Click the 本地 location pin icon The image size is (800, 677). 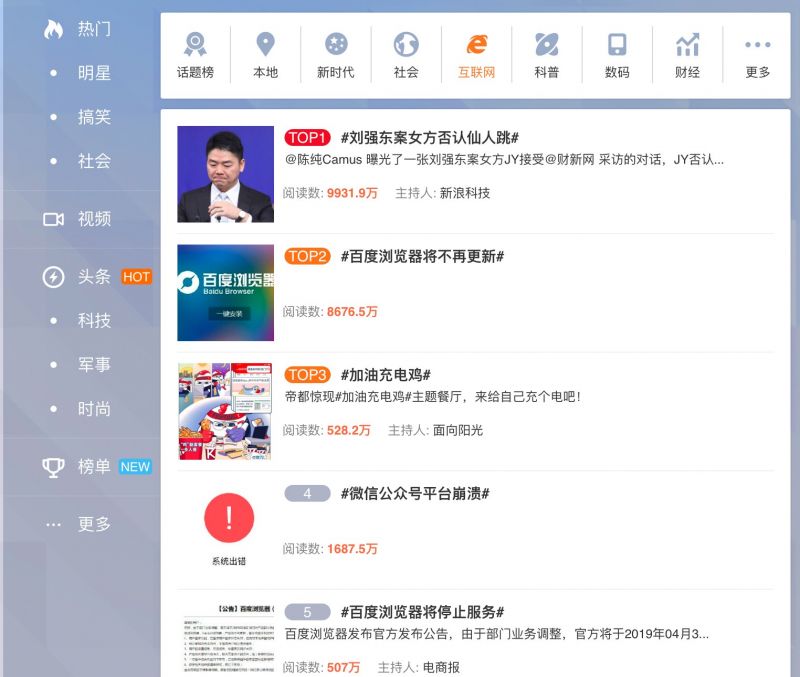click(x=265, y=44)
